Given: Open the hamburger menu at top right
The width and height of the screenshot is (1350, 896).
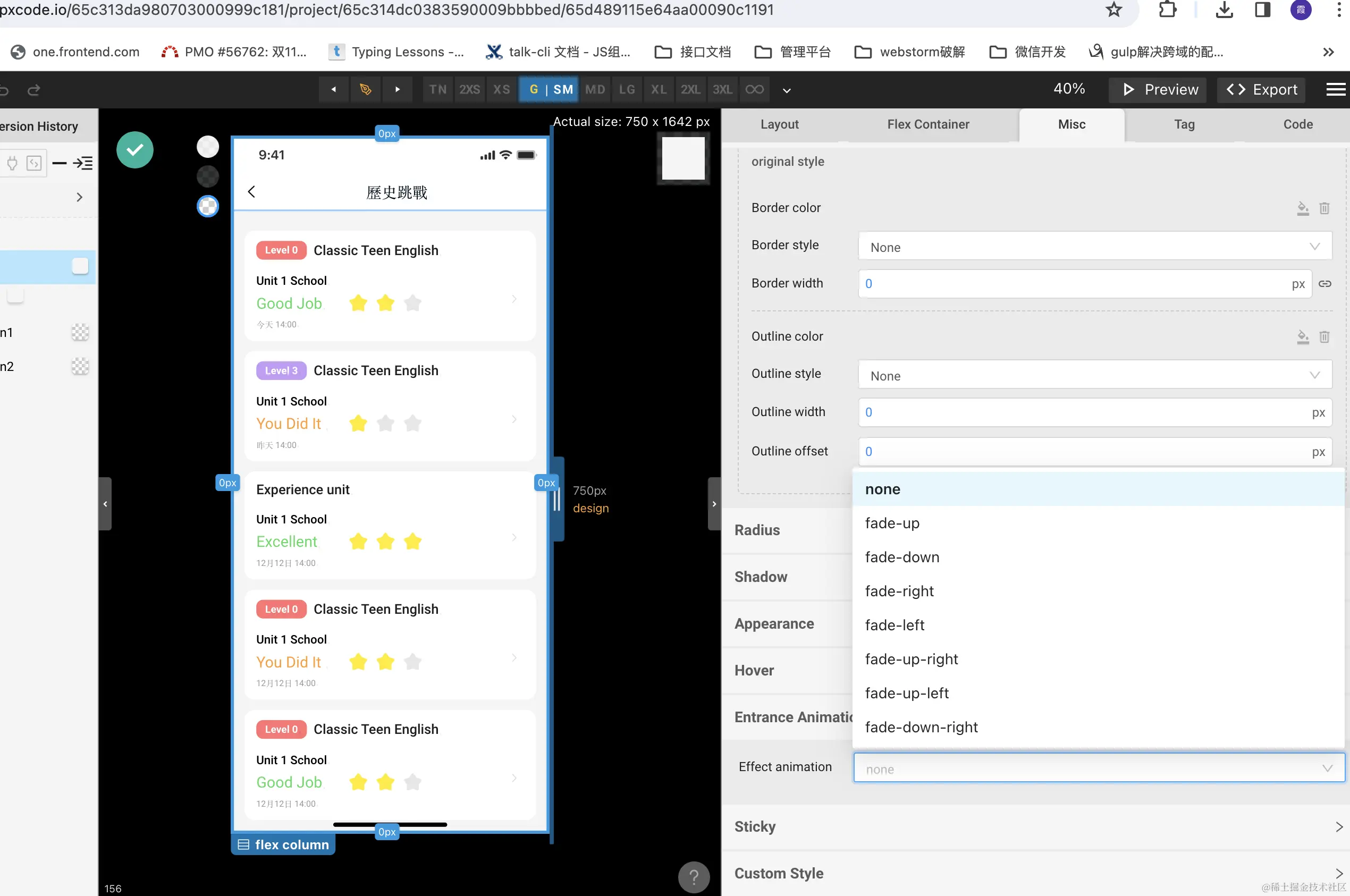Looking at the screenshot, I should click(1335, 90).
